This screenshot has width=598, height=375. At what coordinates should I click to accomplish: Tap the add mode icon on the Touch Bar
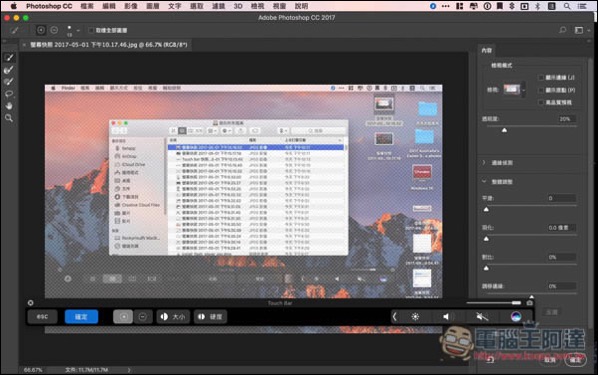(123, 317)
